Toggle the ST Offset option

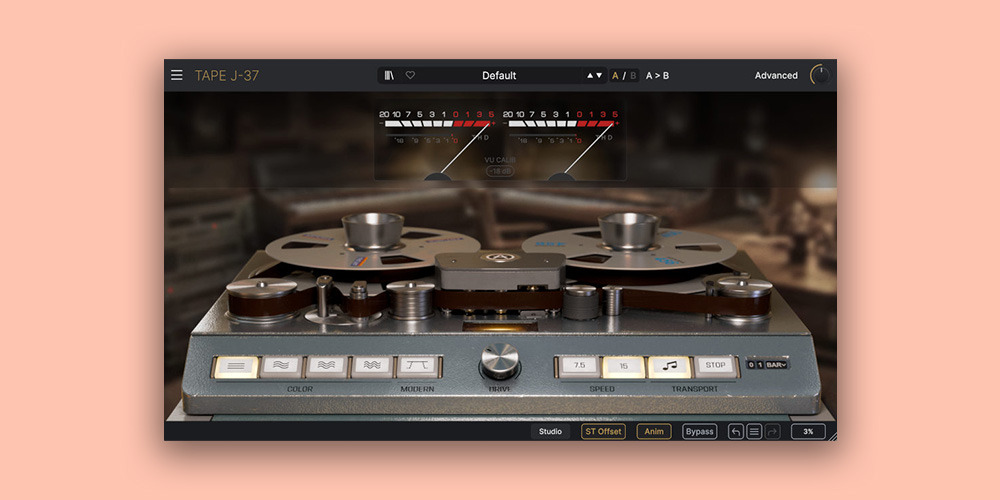[x=603, y=431]
